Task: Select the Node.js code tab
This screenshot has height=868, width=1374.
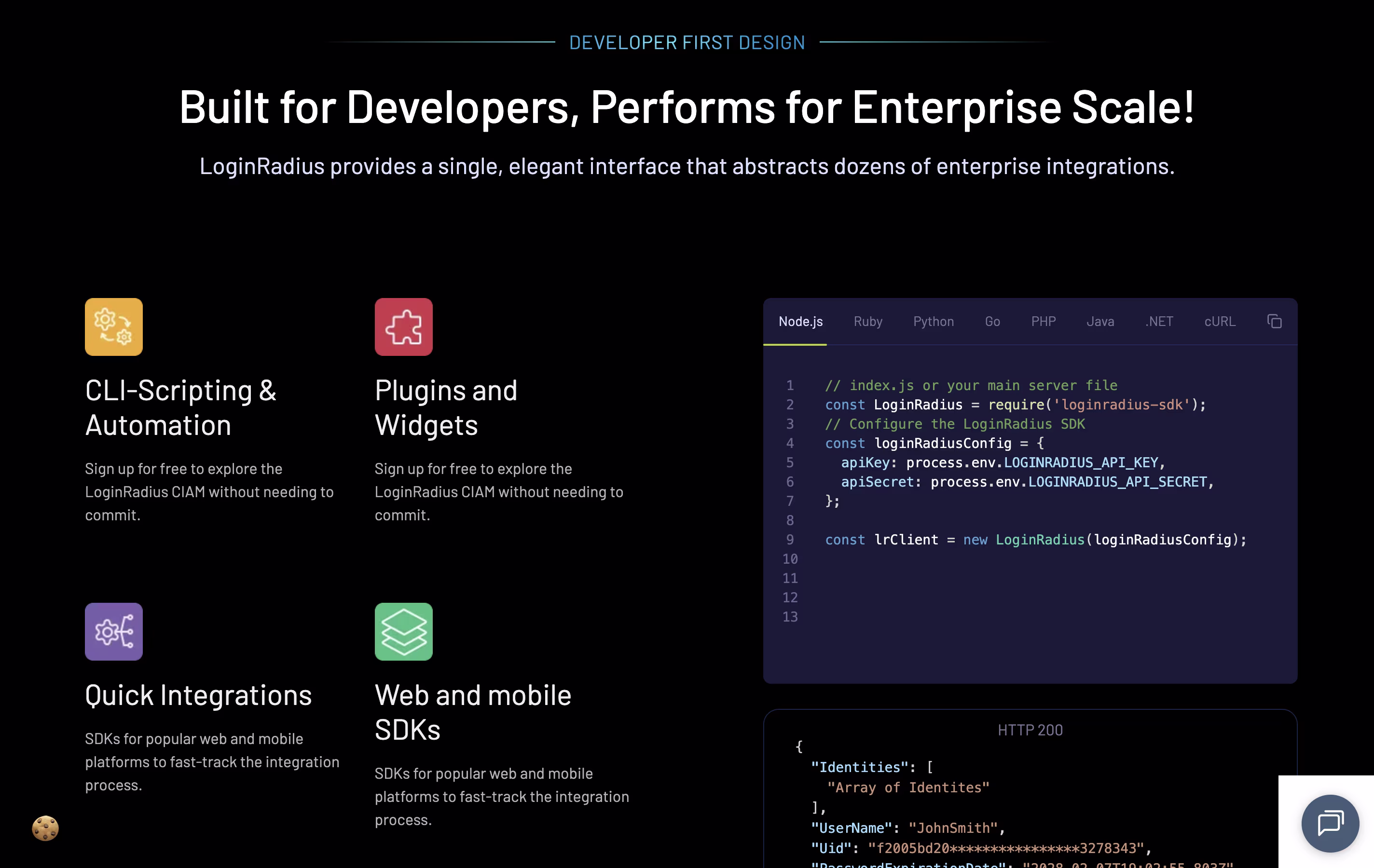Action: point(800,322)
